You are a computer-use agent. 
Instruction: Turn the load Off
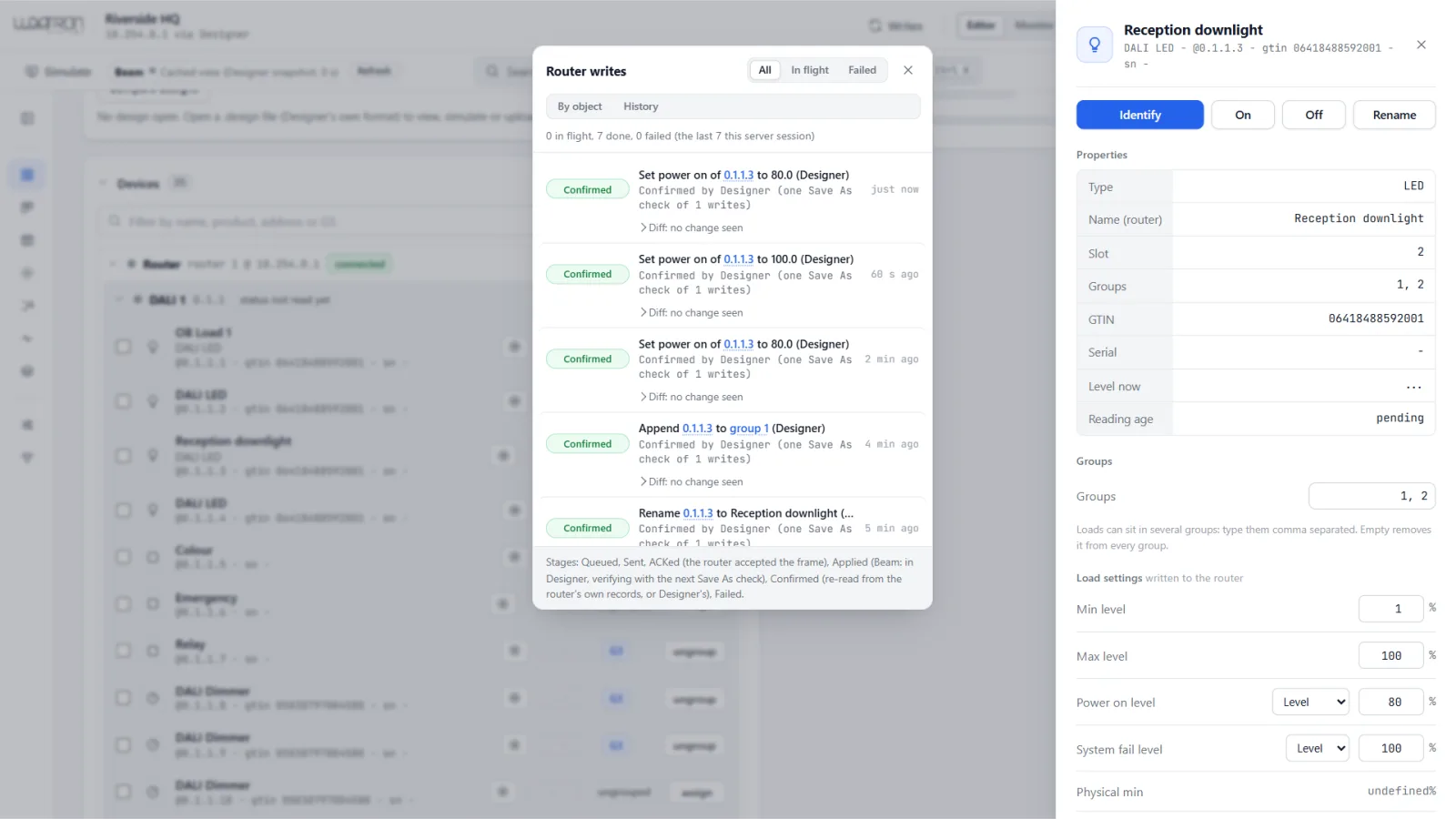click(x=1313, y=115)
